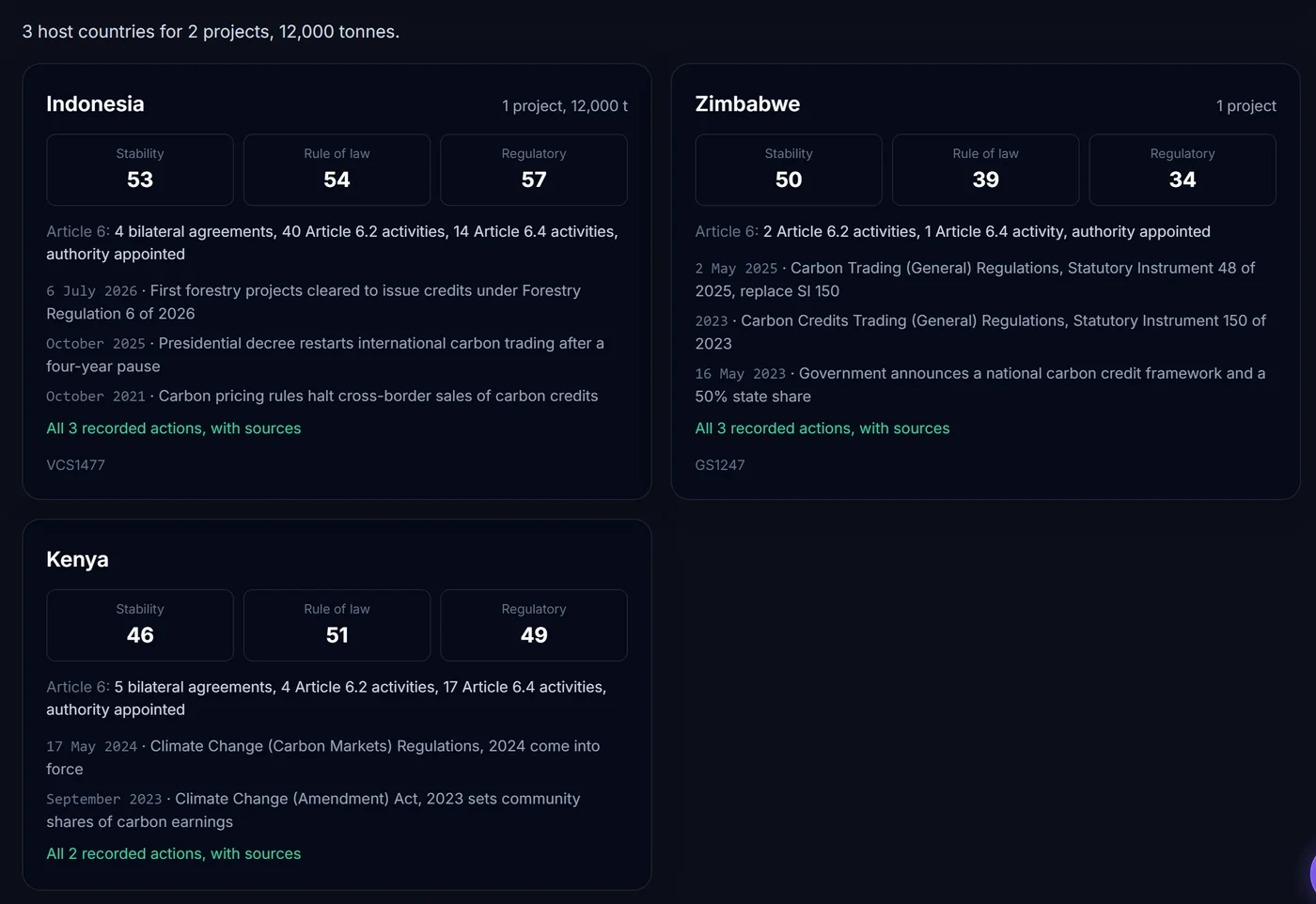Click the Indonesia country heading

[95, 104]
